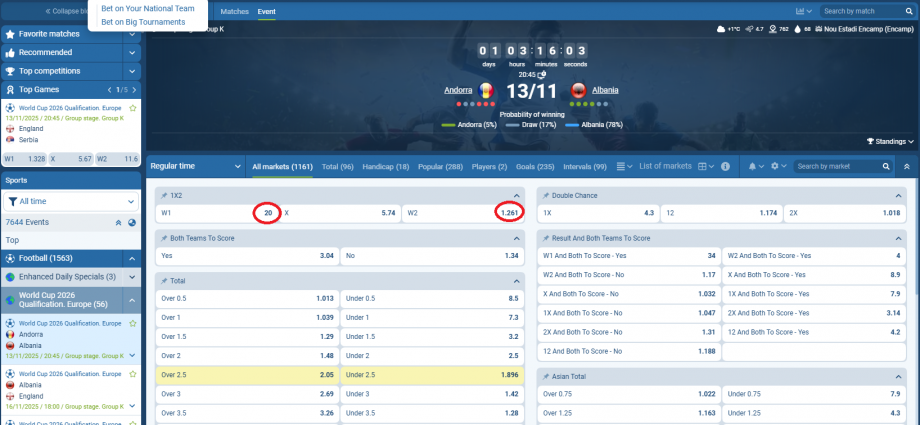The image size is (920, 425).
Task: Click in the Search by match field
Action: pyautogui.click(x=861, y=11)
